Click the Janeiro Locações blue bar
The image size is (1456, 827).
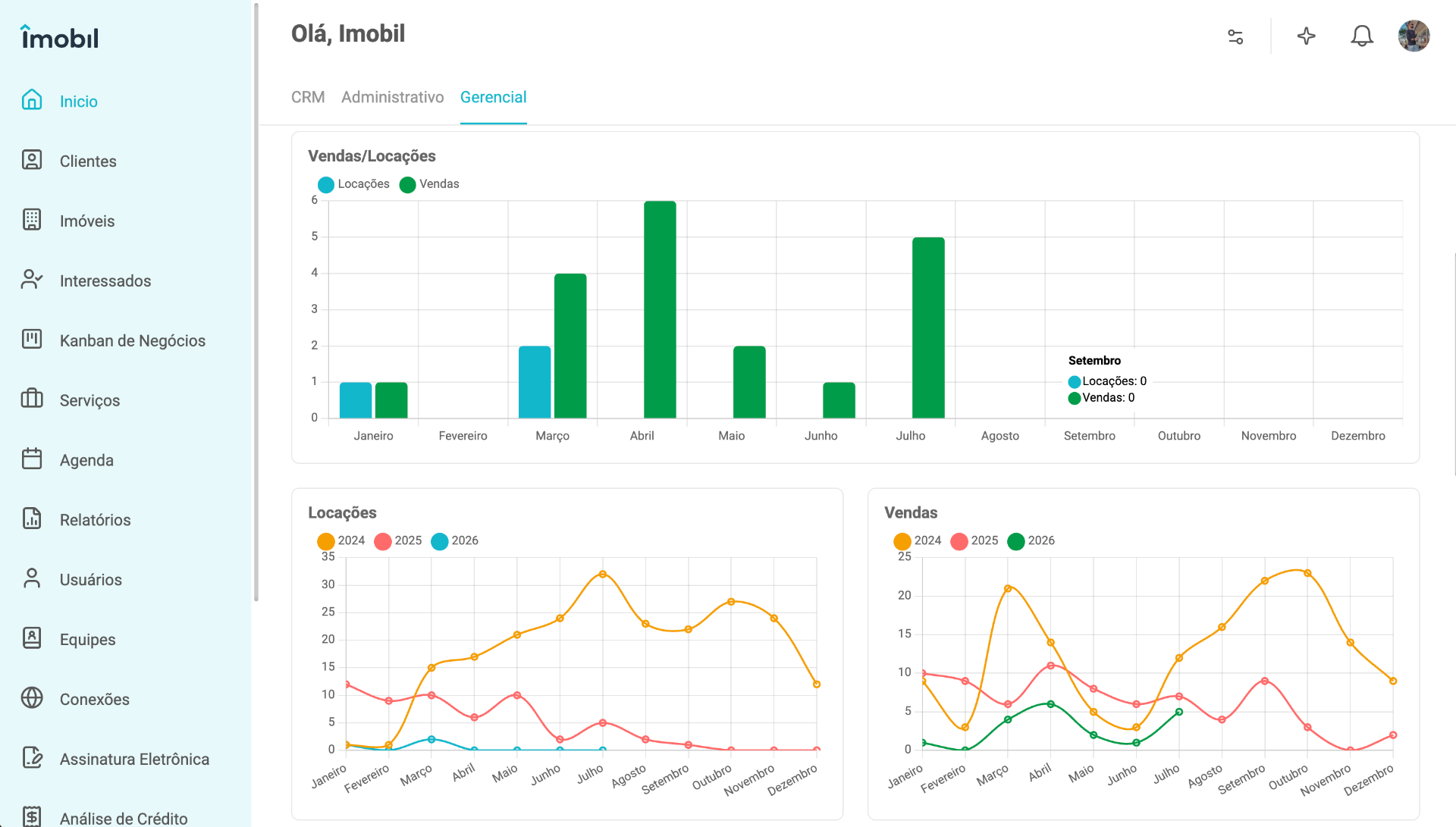(x=356, y=400)
